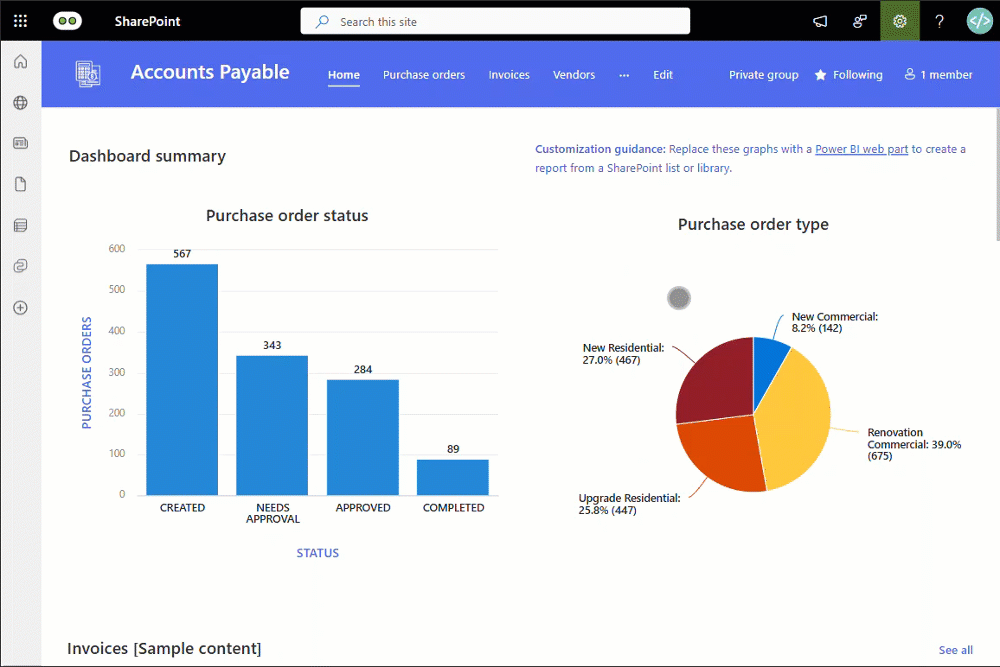Click the New Commercial: 8.2% (142) label
Screen dimensions: 1000x667
(835, 322)
